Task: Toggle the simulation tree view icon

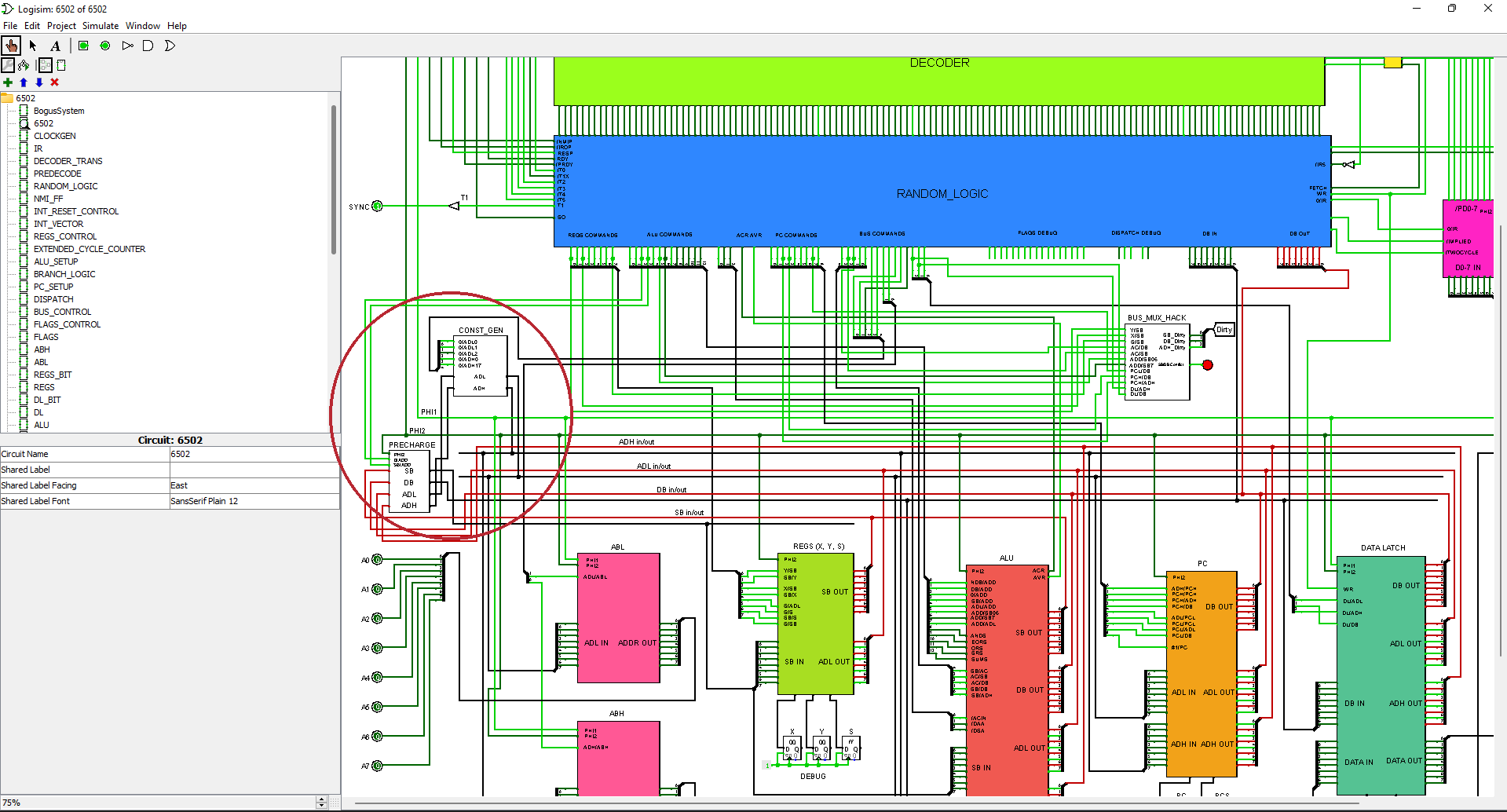Action: 24,65
